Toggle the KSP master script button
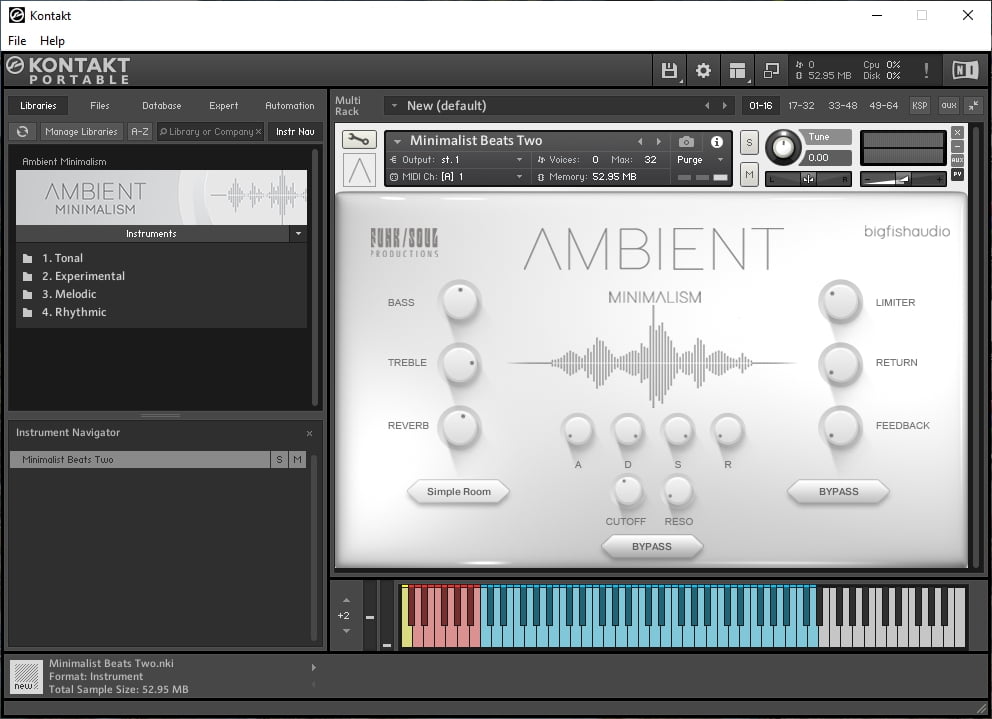Screen dimensions: 992x719 click(x=919, y=106)
